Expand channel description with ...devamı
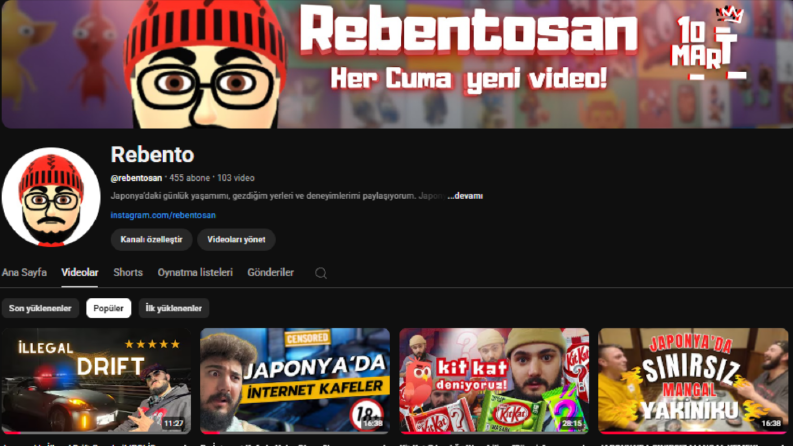The height and width of the screenshot is (446, 793). (465, 196)
